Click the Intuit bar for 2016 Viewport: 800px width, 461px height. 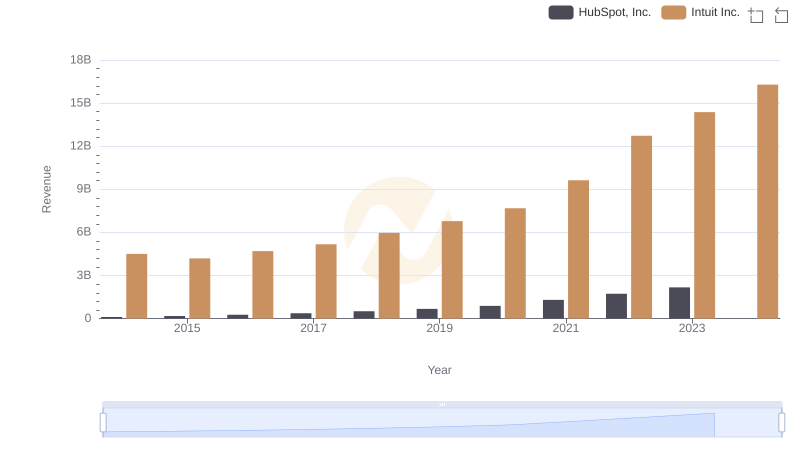click(x=263, y=285)
